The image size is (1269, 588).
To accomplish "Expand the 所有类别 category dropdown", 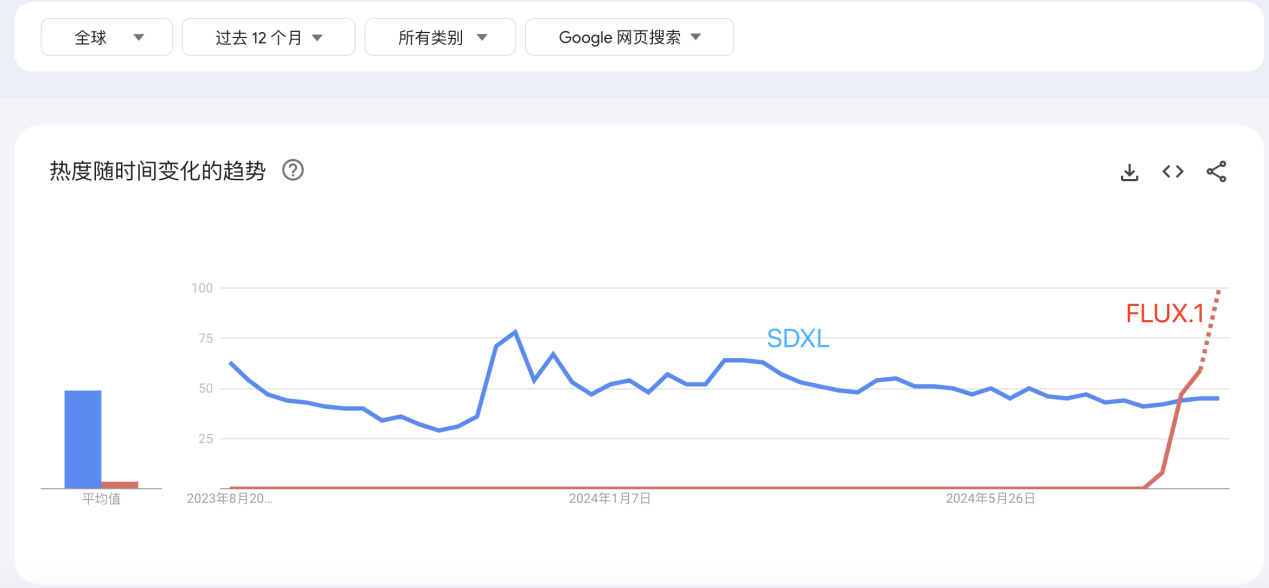I will 440,36.
